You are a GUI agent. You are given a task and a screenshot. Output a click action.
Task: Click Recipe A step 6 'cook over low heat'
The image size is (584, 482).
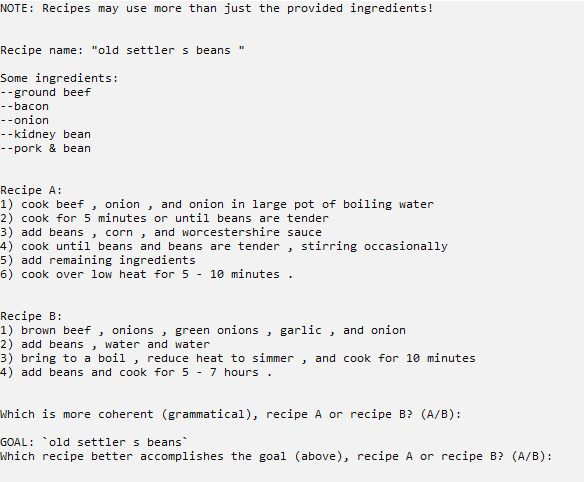tap(147, 274)
